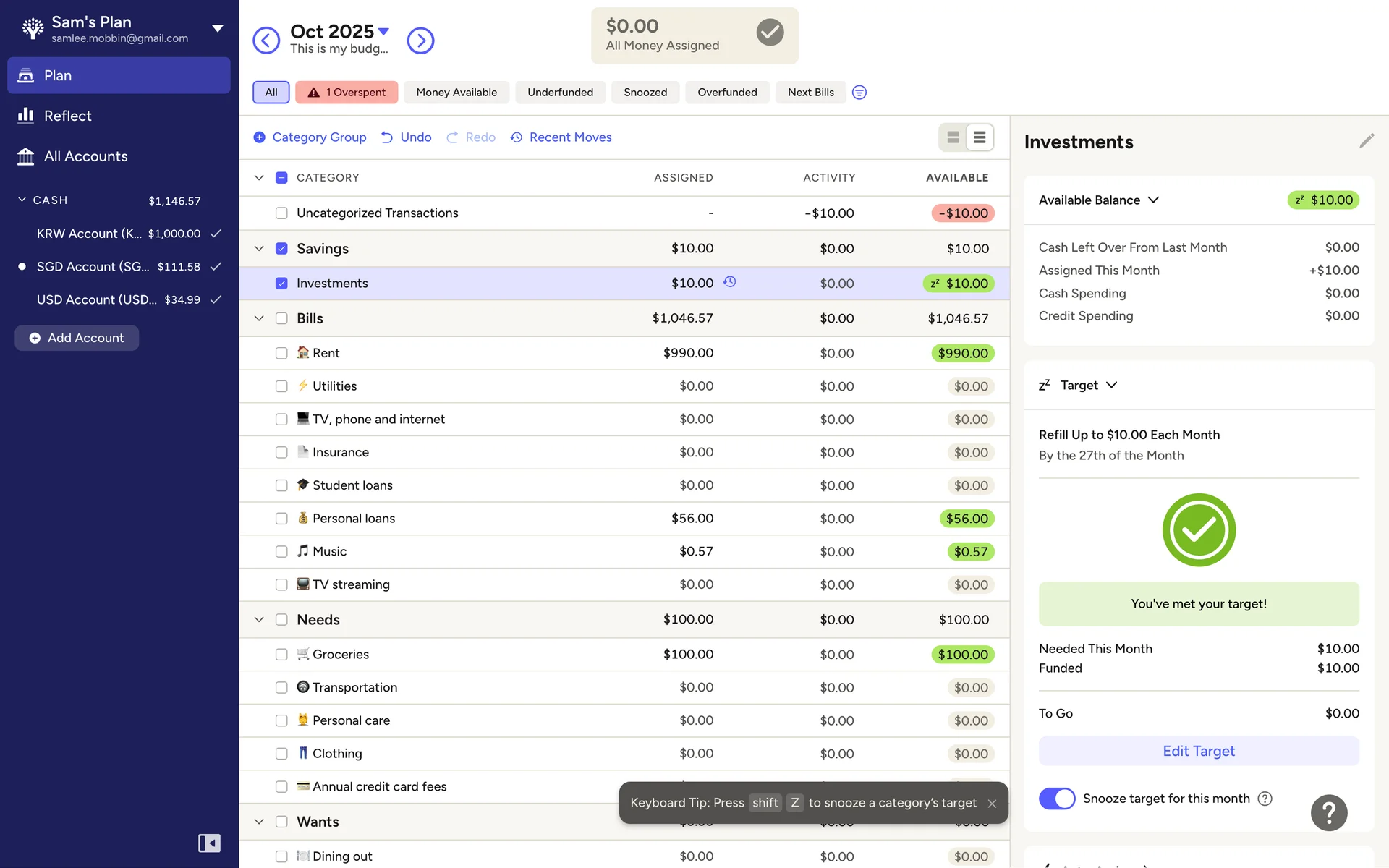Image resolution: width=1389 pixels, height=868 pixels.
Task: Collapse the Bills category group
Action: pos(259,318)
